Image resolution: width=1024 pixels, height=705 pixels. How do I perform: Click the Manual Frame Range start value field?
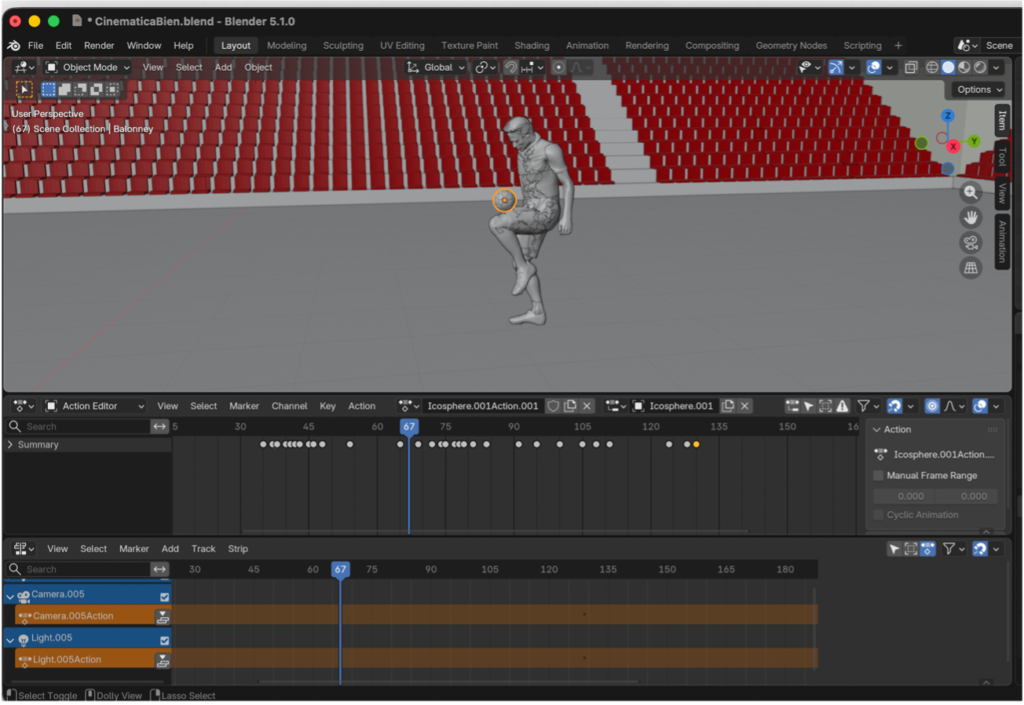905,496
